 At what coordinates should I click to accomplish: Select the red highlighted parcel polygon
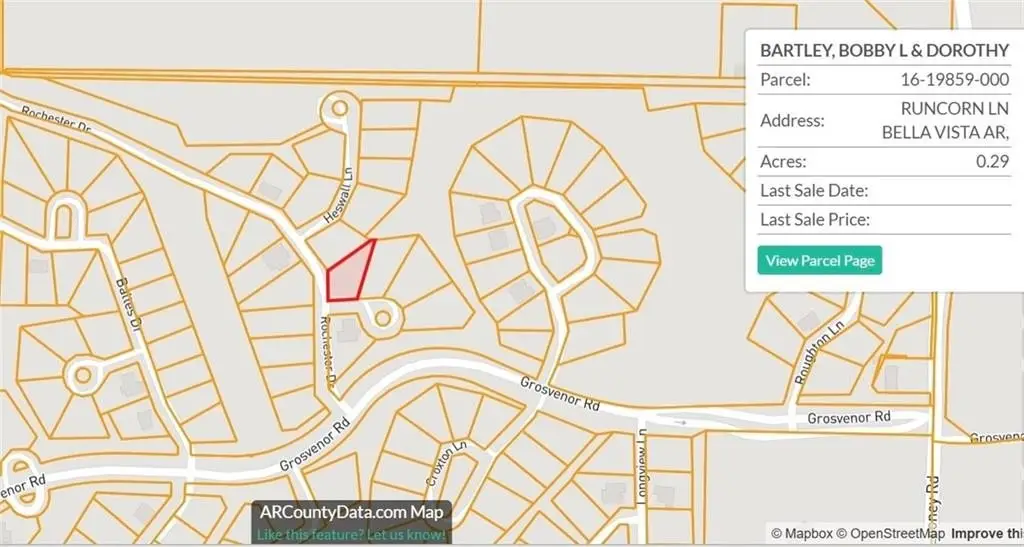pos(349,275)
